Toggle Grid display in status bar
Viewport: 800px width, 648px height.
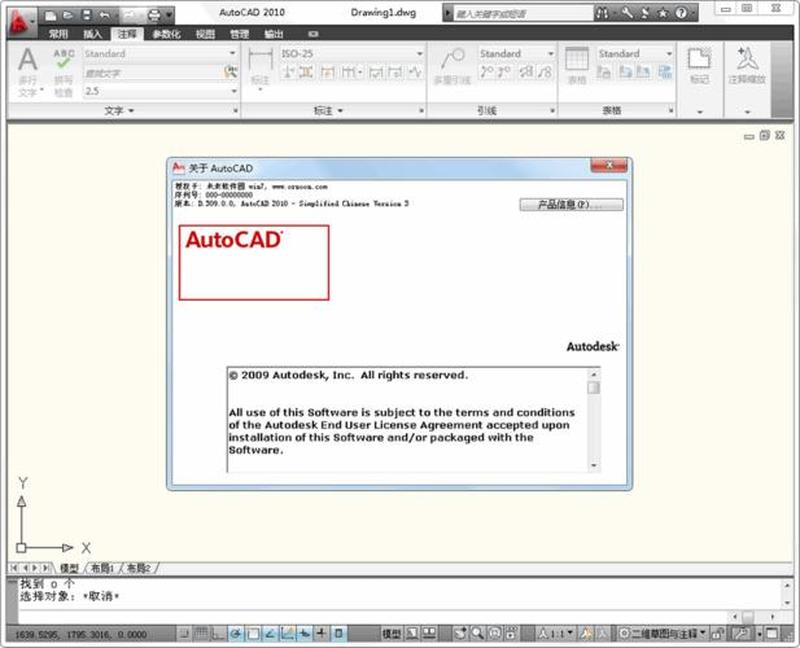pos(202,634)
